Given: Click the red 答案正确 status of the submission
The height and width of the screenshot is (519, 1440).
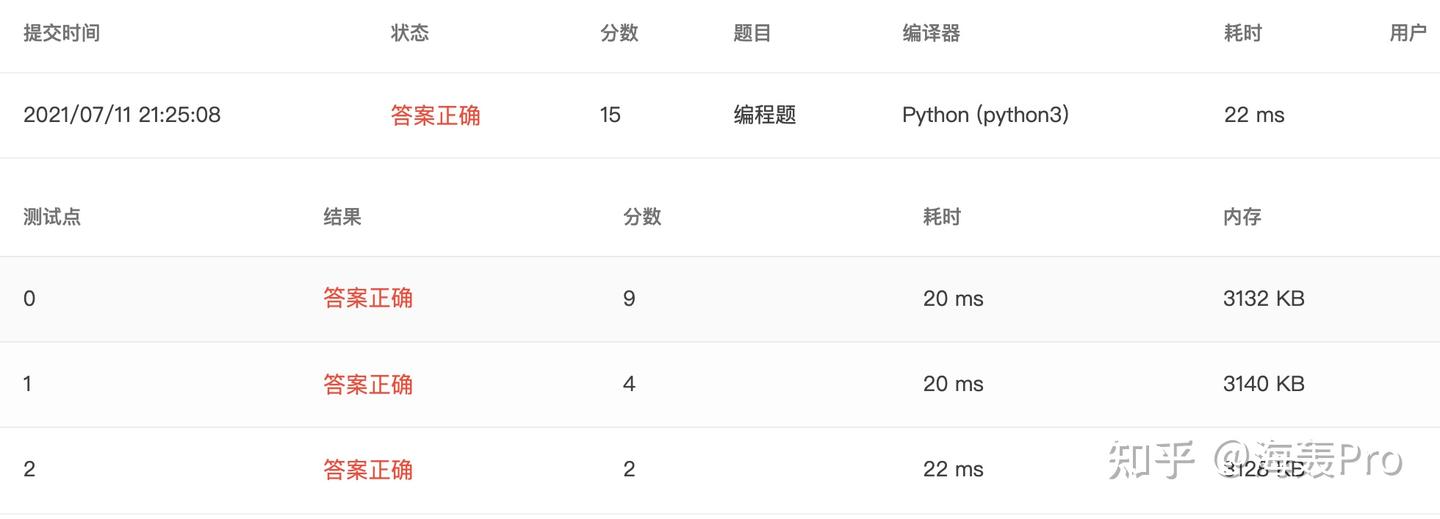Looking at the screenshot, I should (435, 116).
